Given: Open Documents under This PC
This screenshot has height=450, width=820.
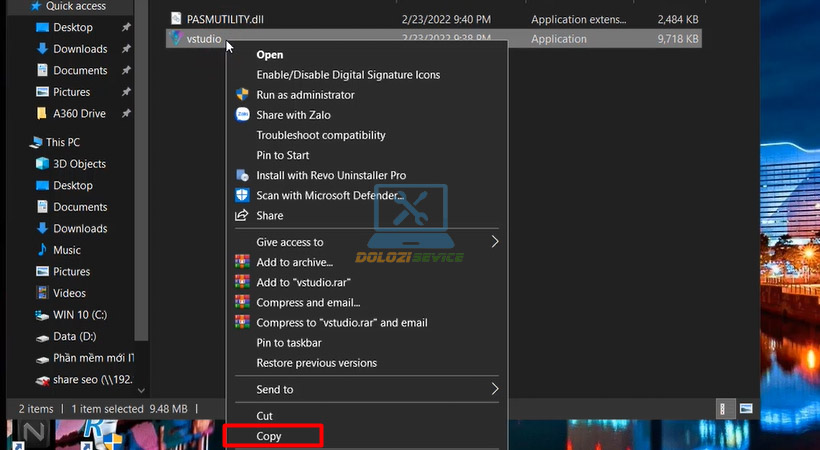Looking at the screenshot, I should tap(80, 207).
